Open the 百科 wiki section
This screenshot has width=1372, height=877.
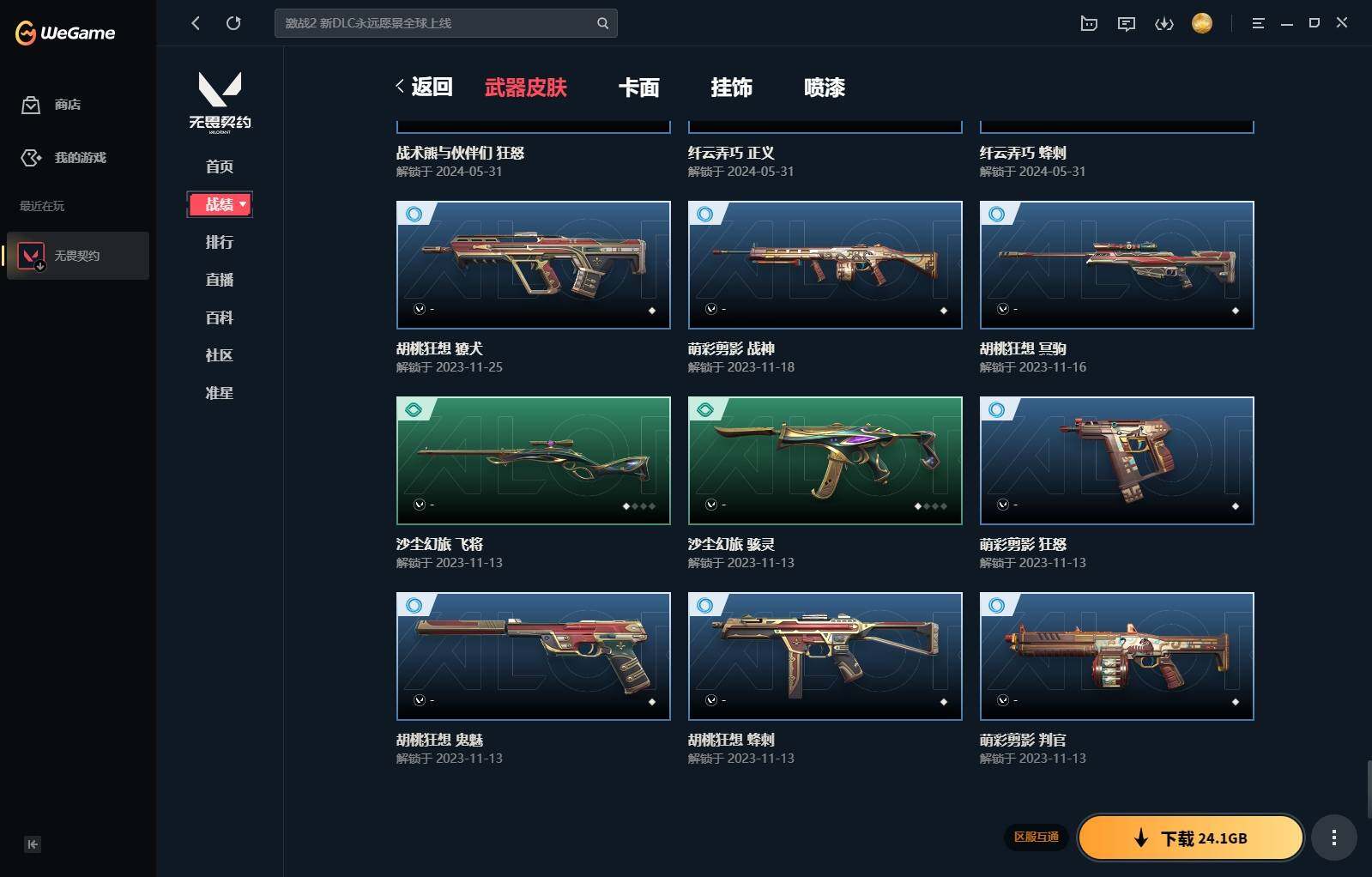click(220, 318)
